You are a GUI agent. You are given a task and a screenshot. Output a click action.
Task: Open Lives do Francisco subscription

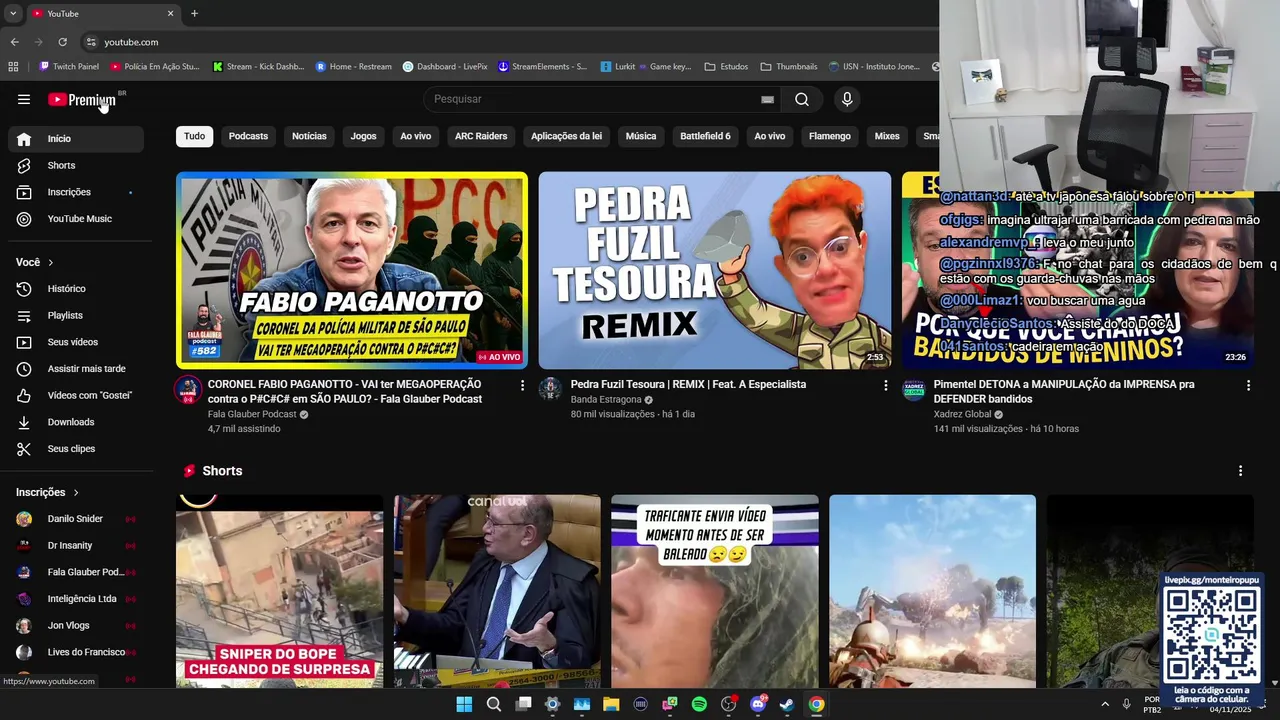[76, 652]
